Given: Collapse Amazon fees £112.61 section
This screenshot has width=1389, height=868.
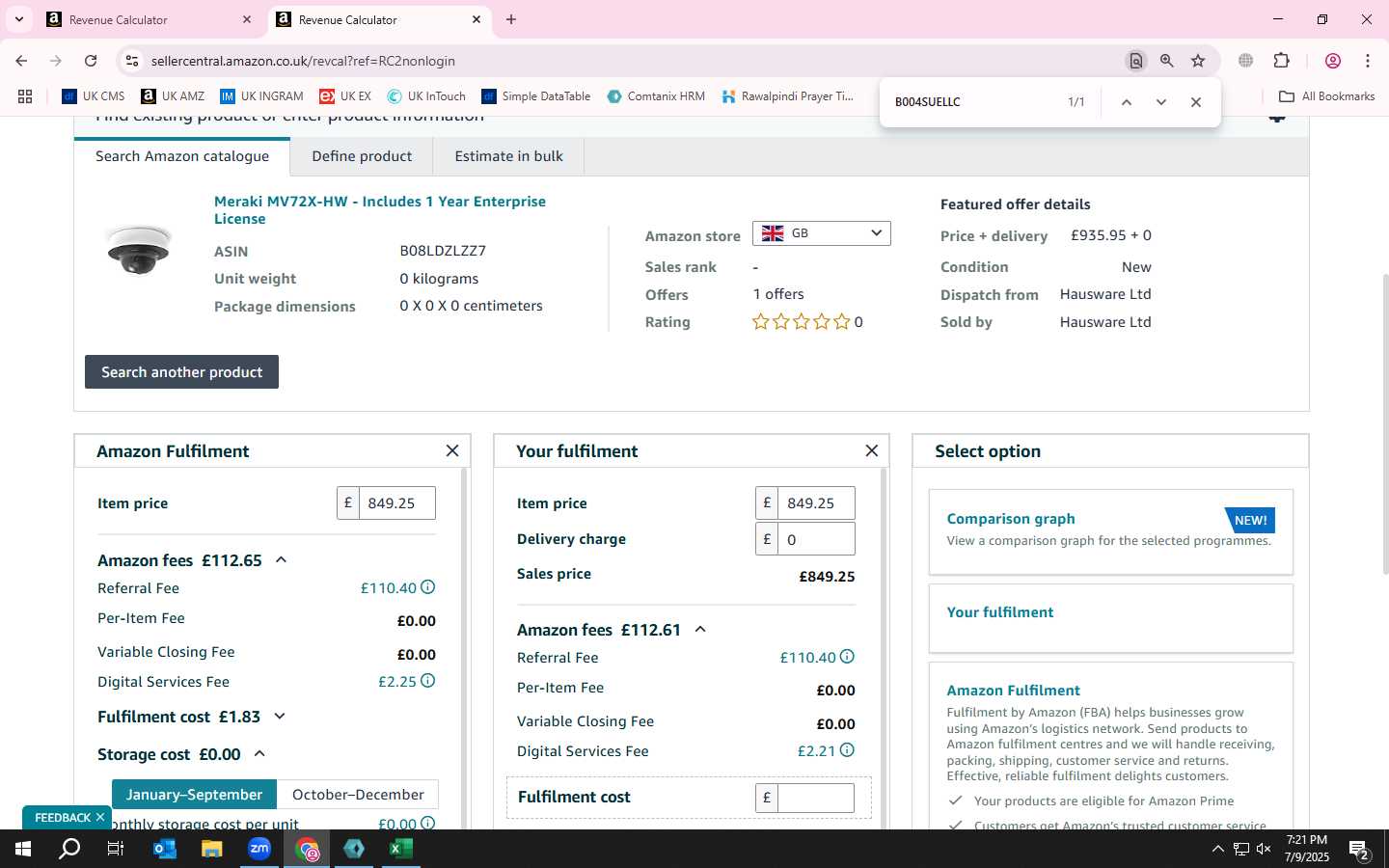Looking at the screenshot, I should coord(700,630).
